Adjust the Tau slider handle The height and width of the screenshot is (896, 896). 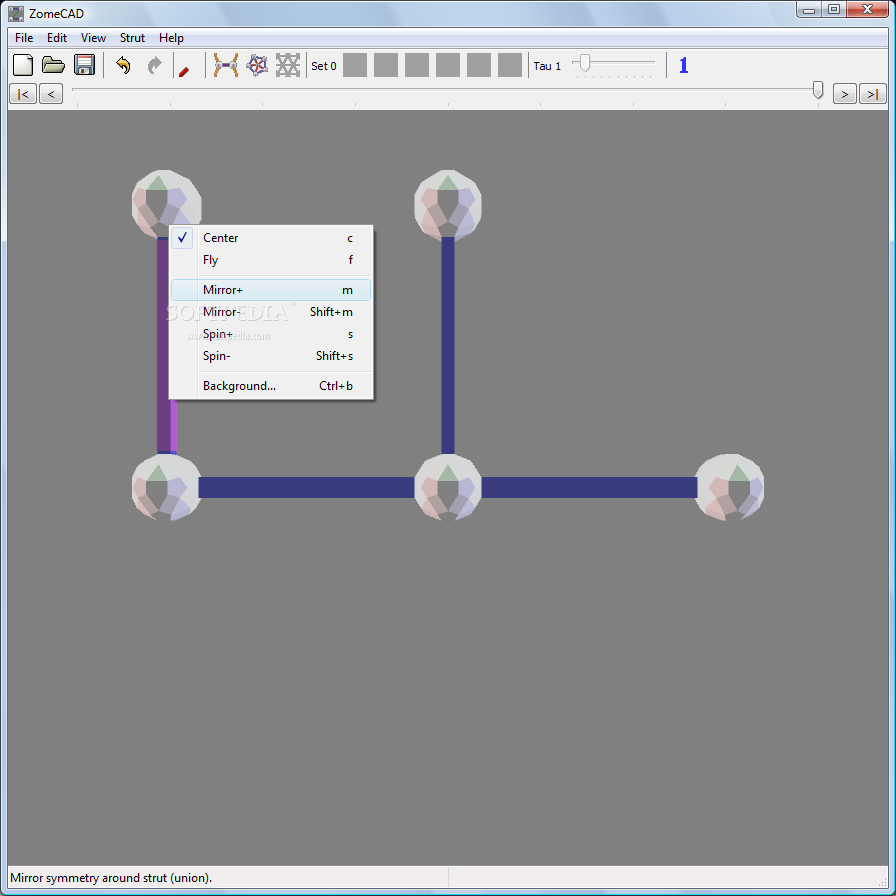click(x=584, y=63)
